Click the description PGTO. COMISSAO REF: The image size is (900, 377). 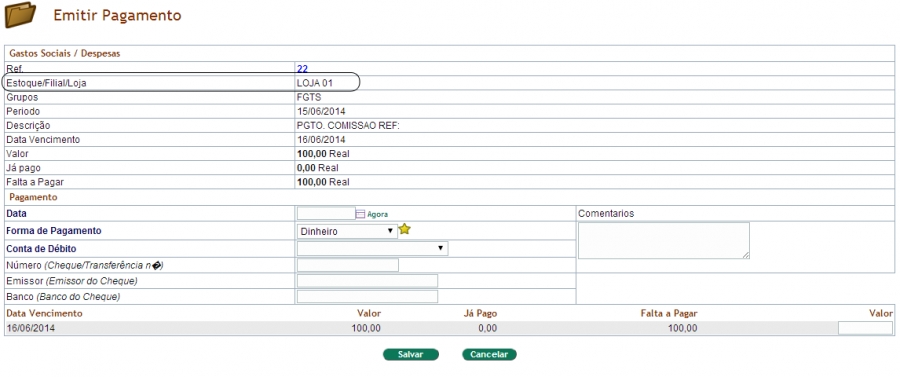coord(348,126)
